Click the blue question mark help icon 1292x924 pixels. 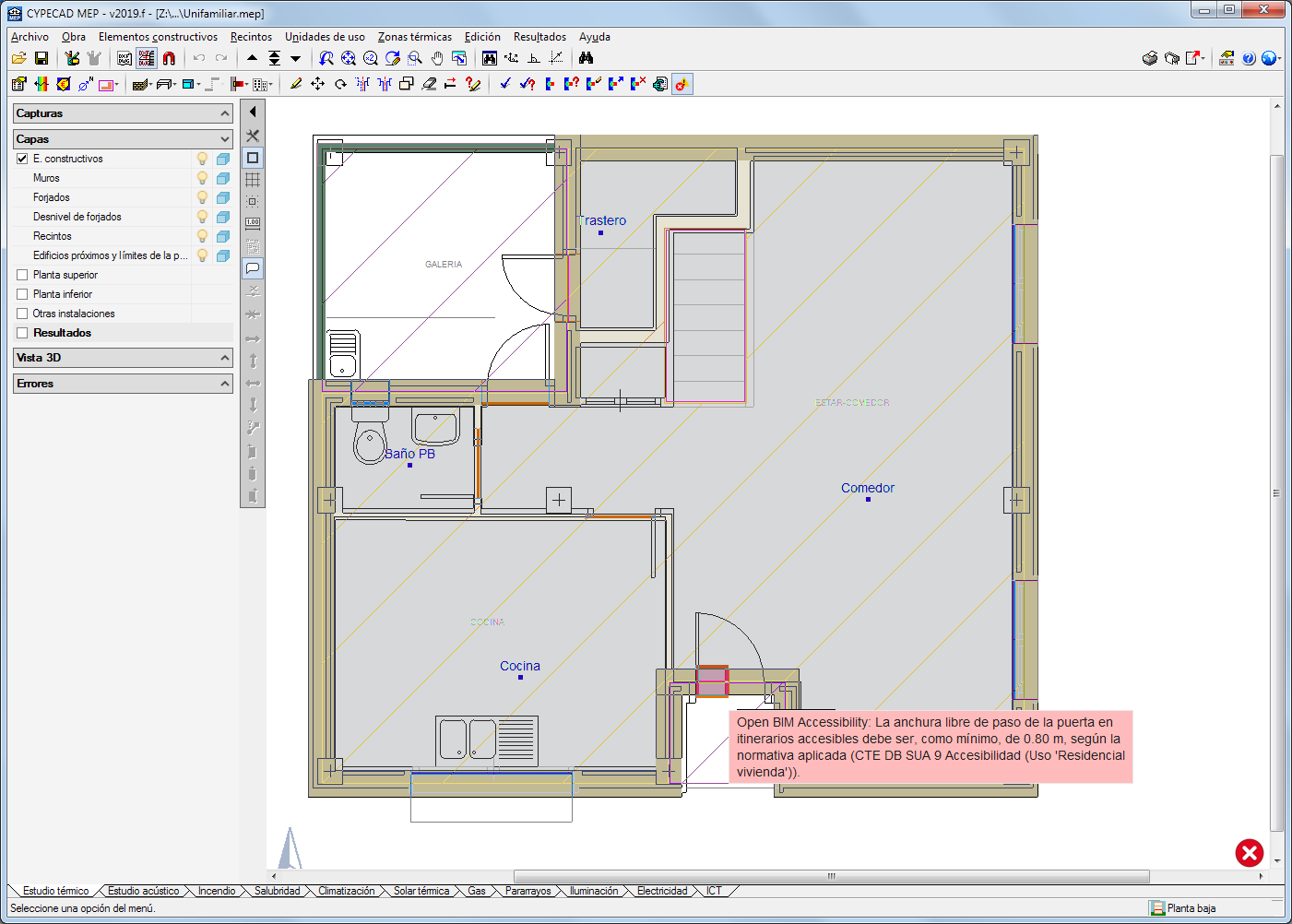[1249, 58]
